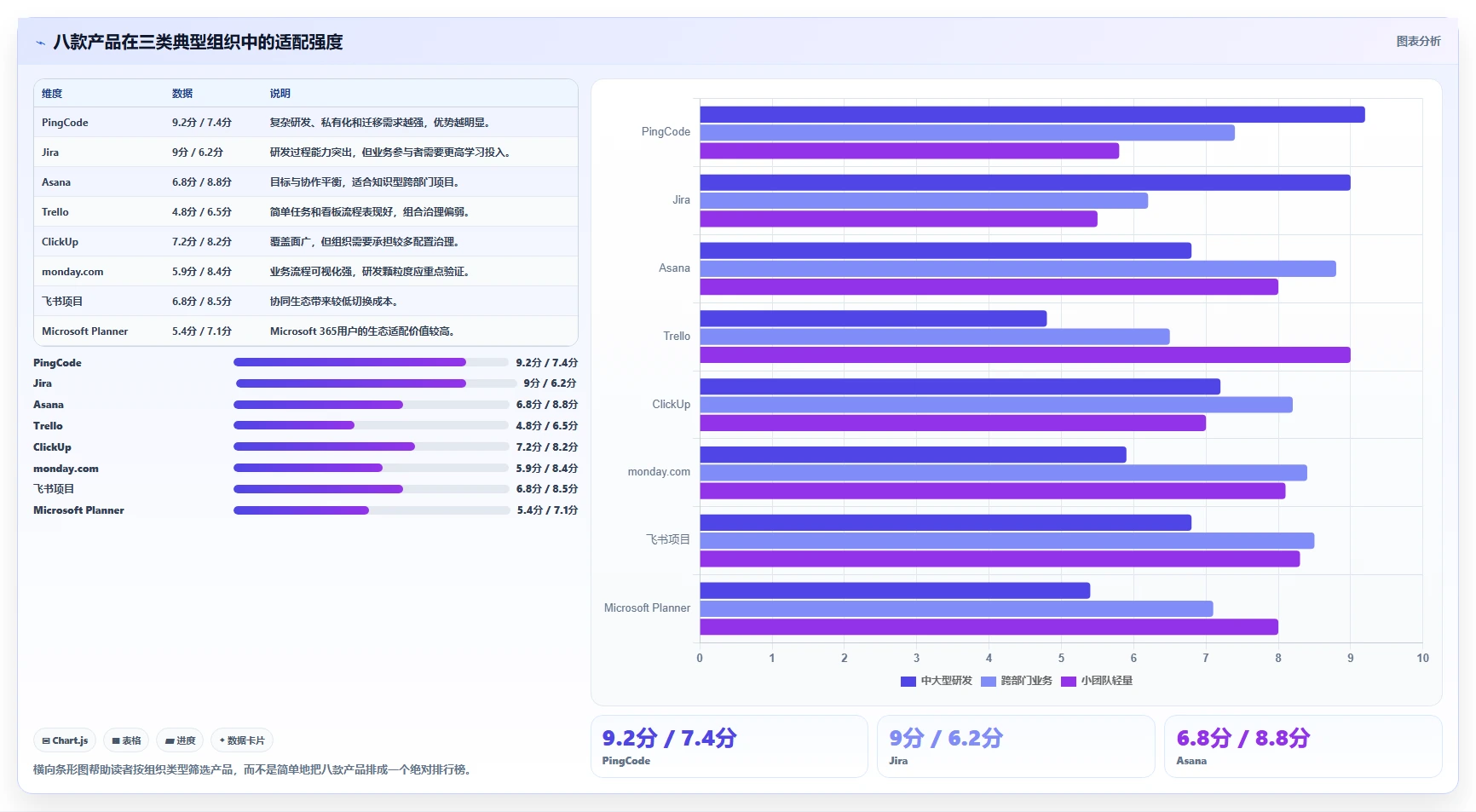
Task: Toggle the 小团队轻量 legend series
Action: coord(1097,681)
